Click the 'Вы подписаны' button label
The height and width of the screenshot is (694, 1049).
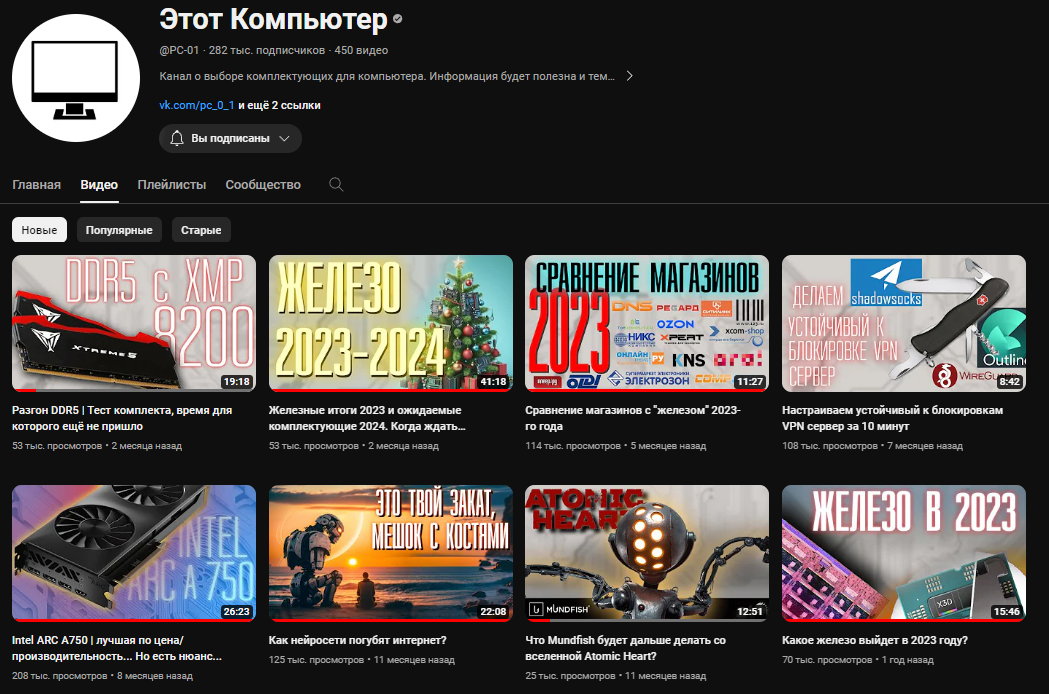[230, 139]
